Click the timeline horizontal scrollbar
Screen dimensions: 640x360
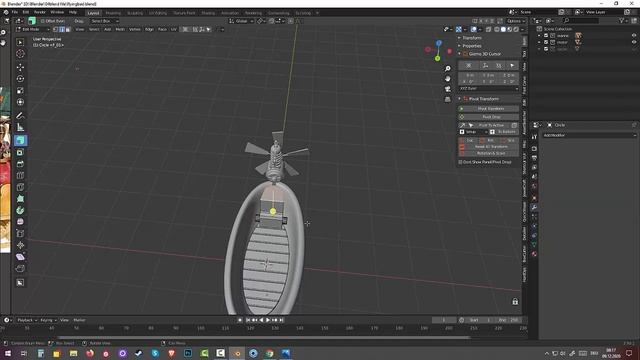click(x=264, y=338)
